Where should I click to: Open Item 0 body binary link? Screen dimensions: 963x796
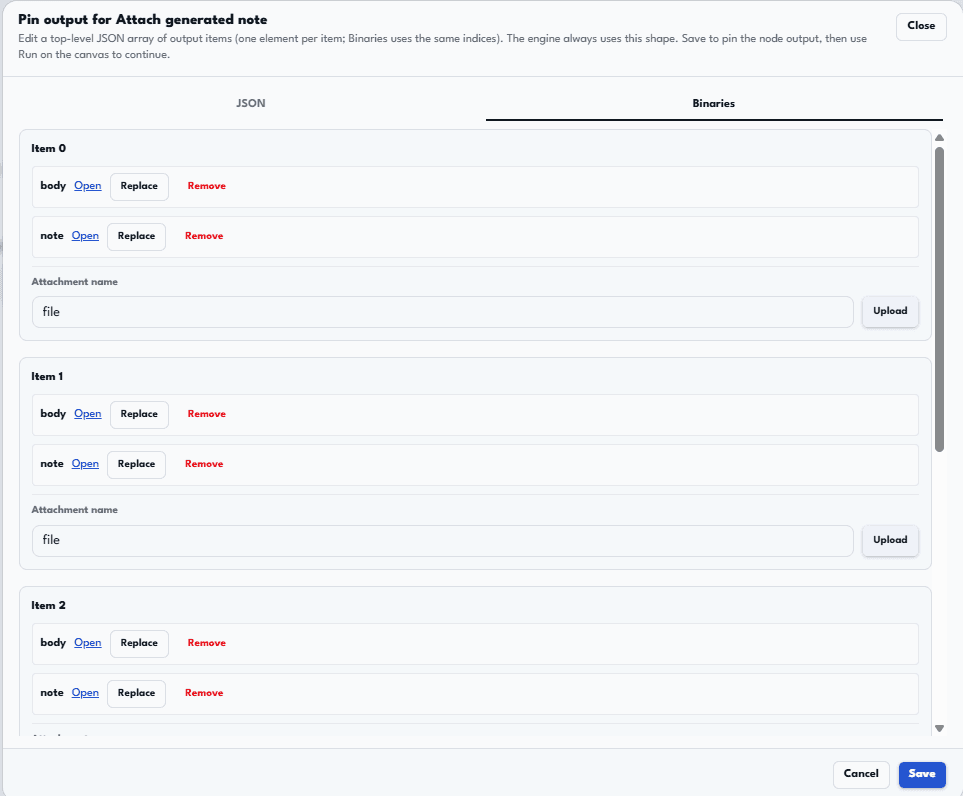point(88,186)
